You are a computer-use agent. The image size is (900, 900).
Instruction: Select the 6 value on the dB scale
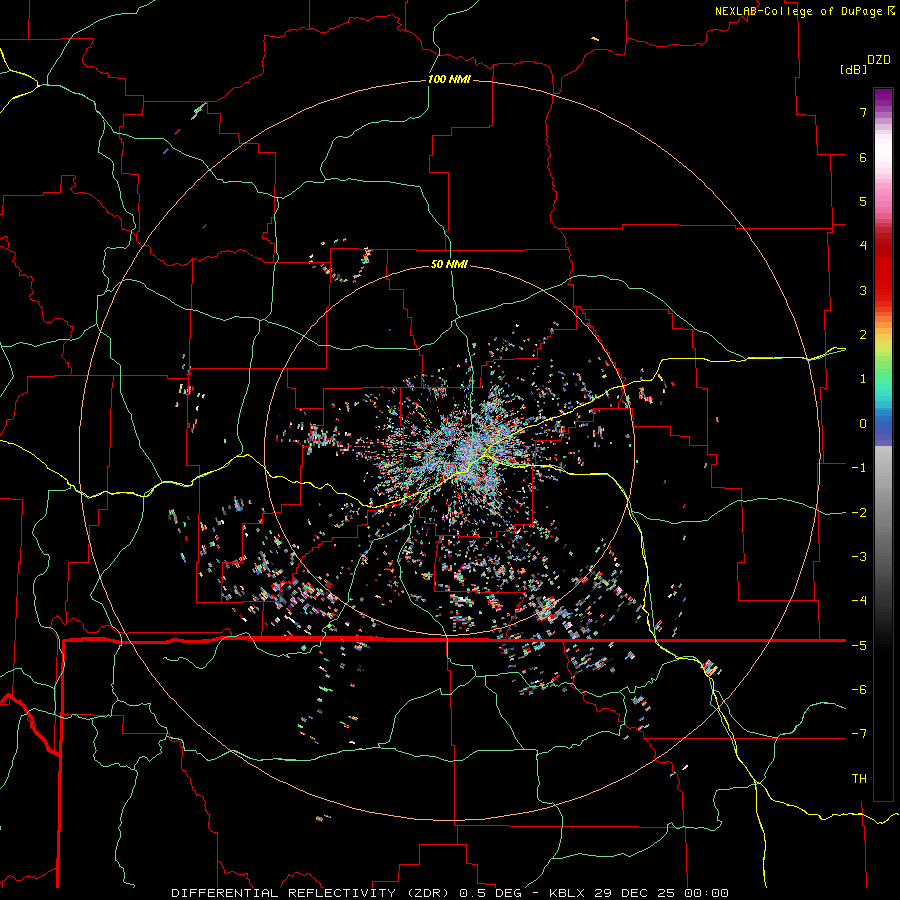863,157
